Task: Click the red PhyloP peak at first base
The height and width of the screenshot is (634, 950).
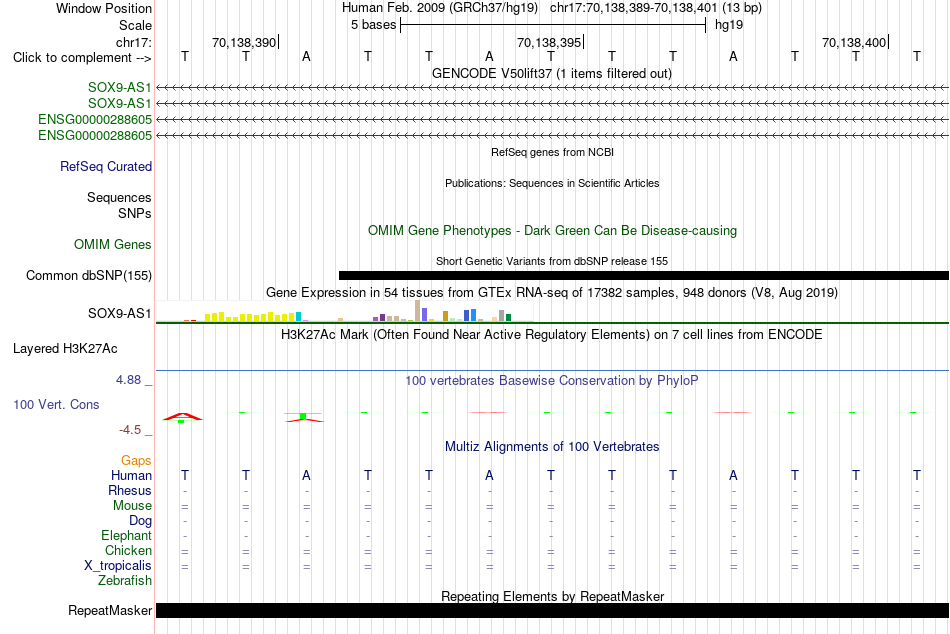Action: click(182, 416)
